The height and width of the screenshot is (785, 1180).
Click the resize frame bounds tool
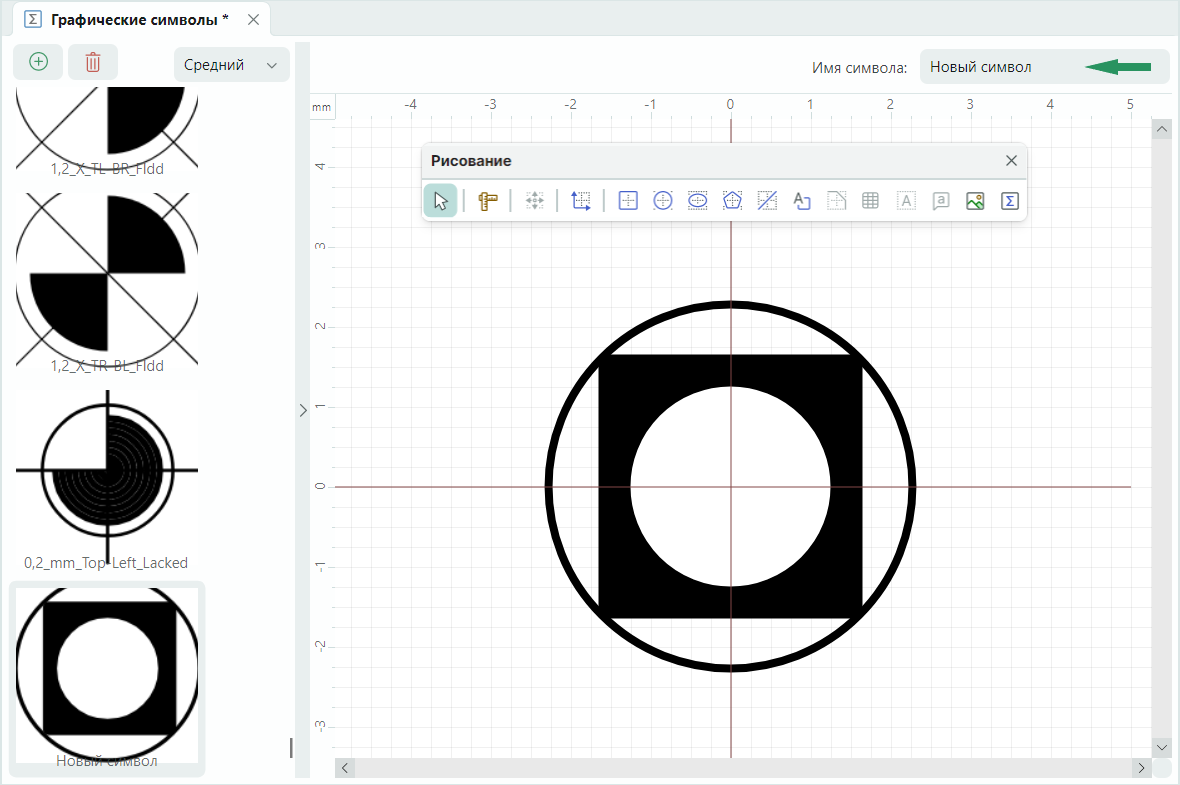coord(581,201)
